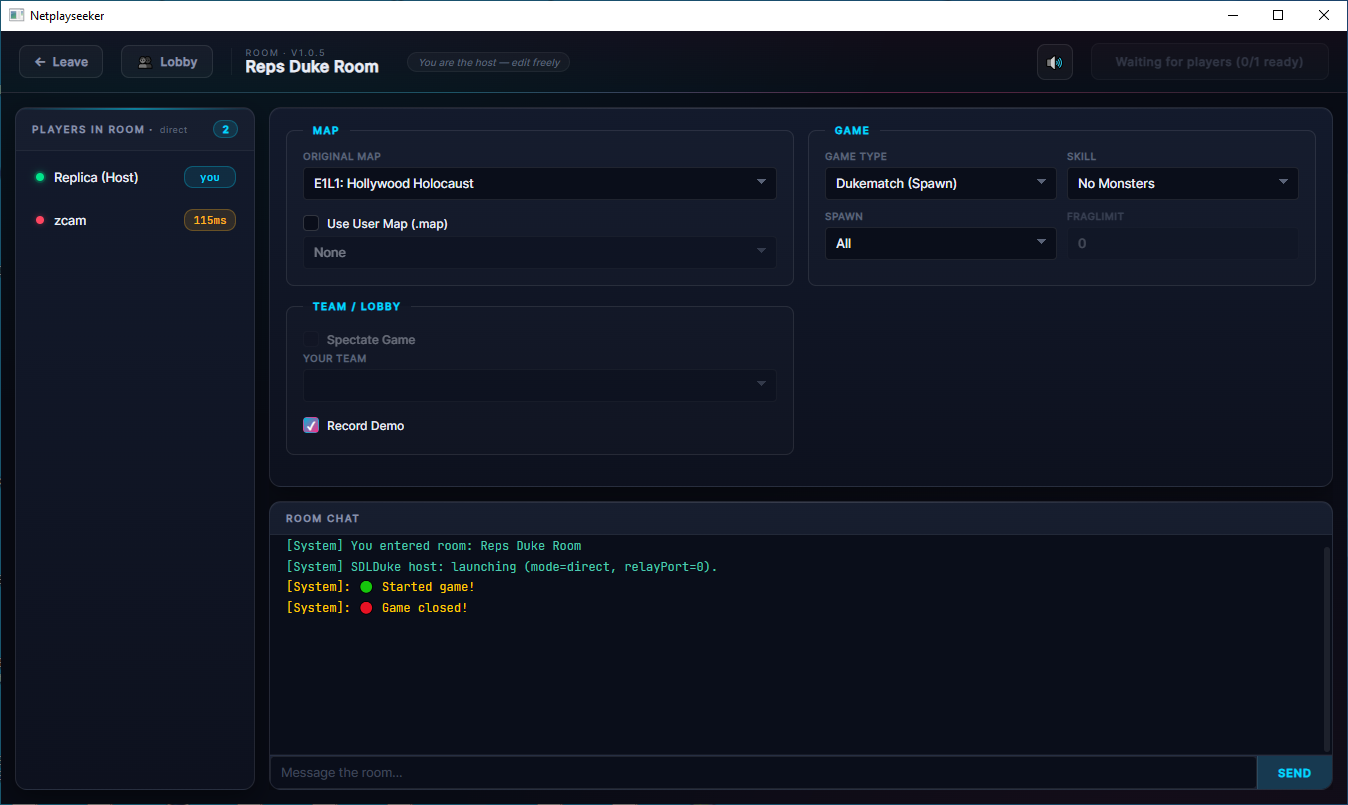Open the Your Team dropdown

540,385
